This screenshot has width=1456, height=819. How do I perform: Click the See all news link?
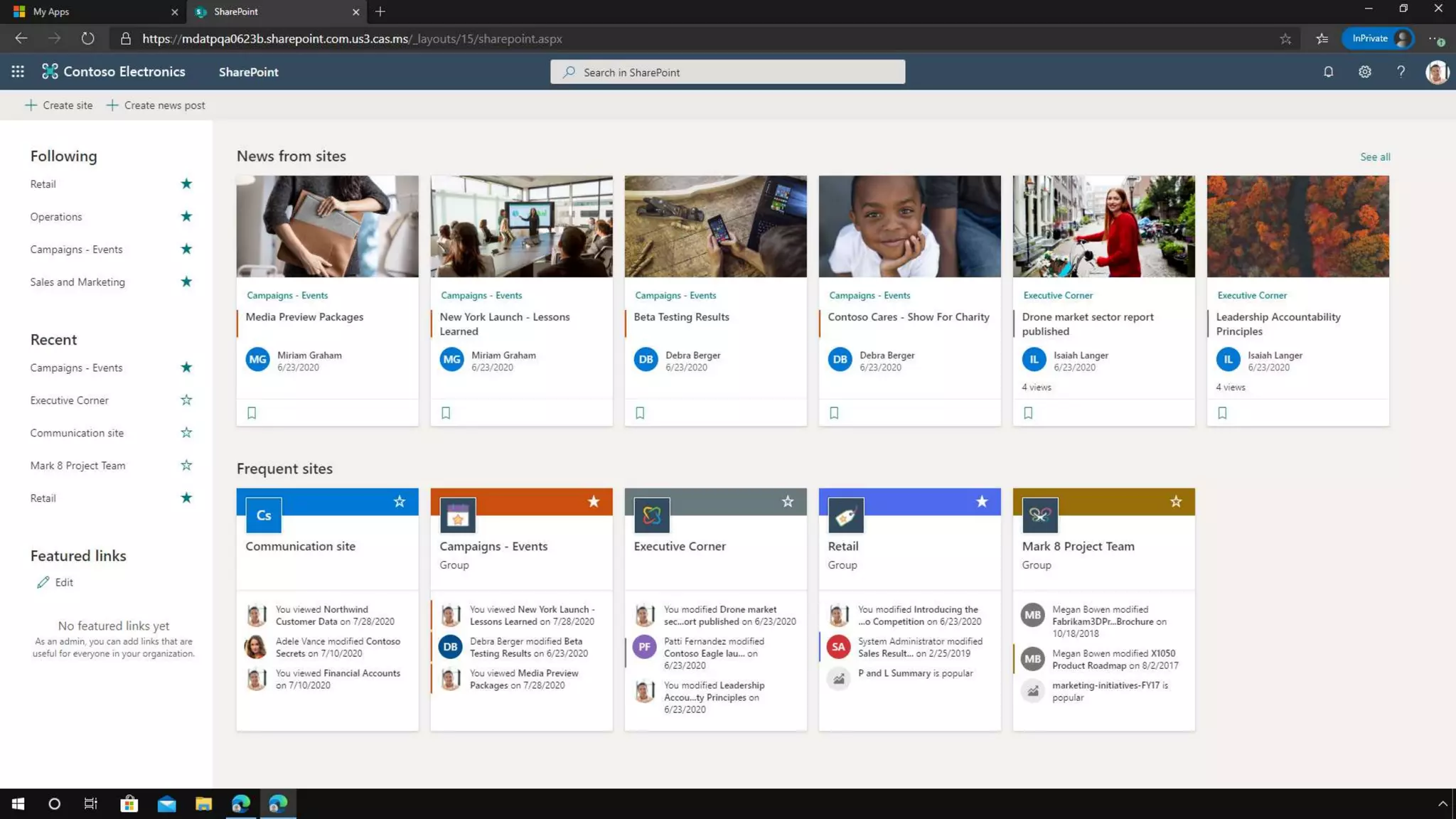pyautogui.click(x=1375, y=157)
